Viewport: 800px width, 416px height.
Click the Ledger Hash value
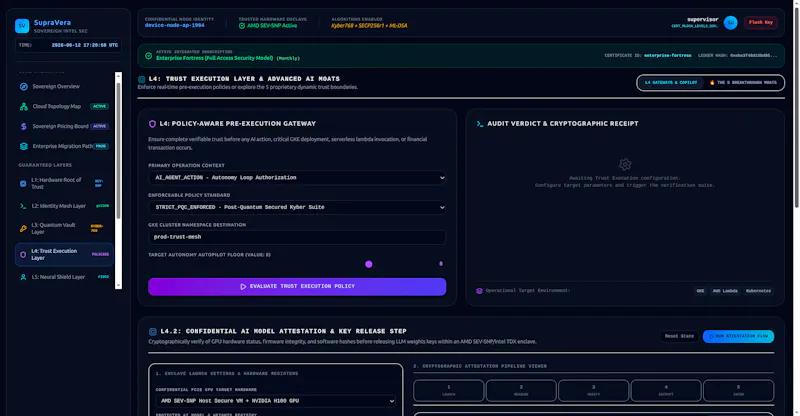tap(754, 56)
